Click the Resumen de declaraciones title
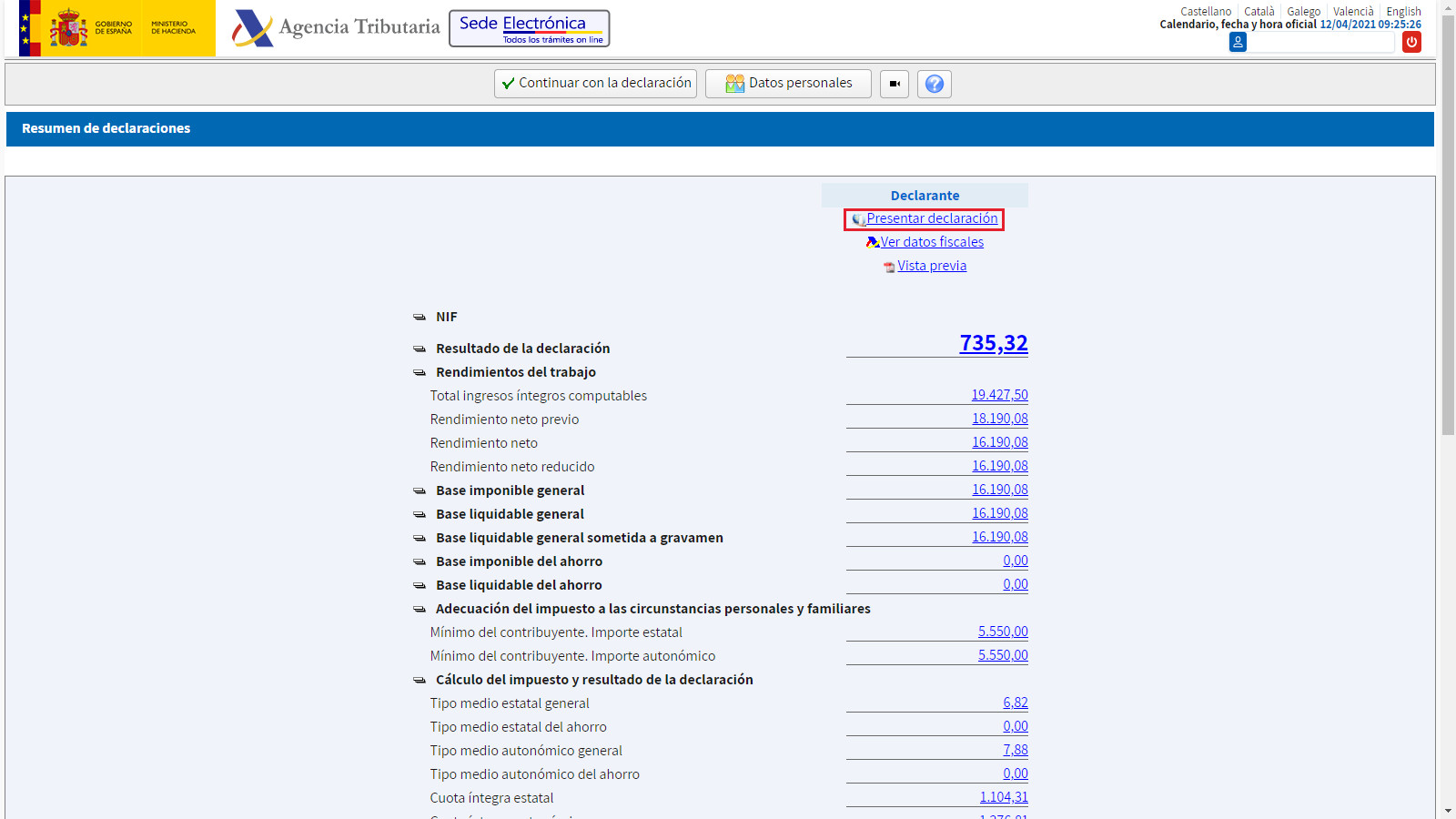Image resolution: width=1456 pixels, height=819 pixels. (106, 128)
